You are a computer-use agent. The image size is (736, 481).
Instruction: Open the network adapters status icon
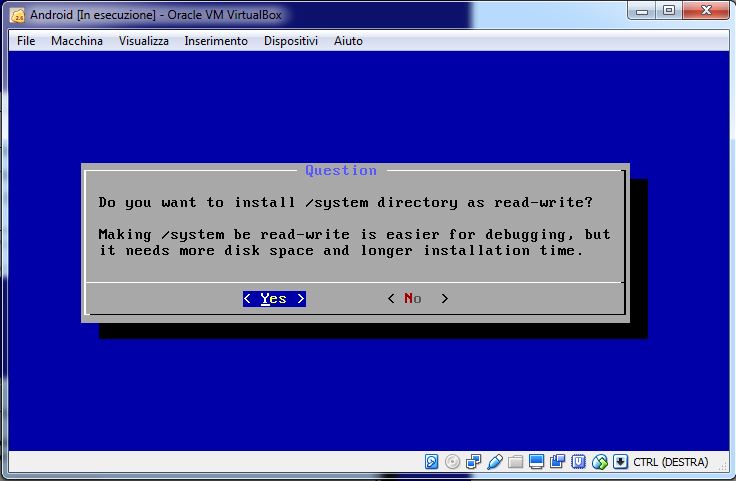(474, 462)
